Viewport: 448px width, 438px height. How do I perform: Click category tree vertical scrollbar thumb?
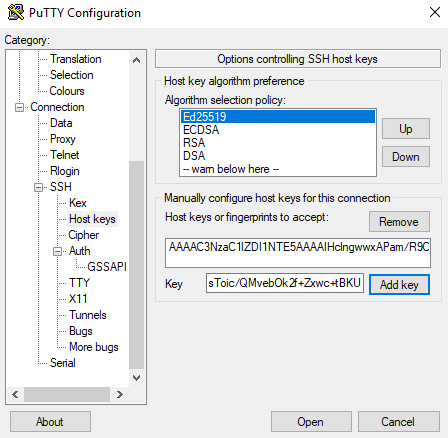pos(136,265)
